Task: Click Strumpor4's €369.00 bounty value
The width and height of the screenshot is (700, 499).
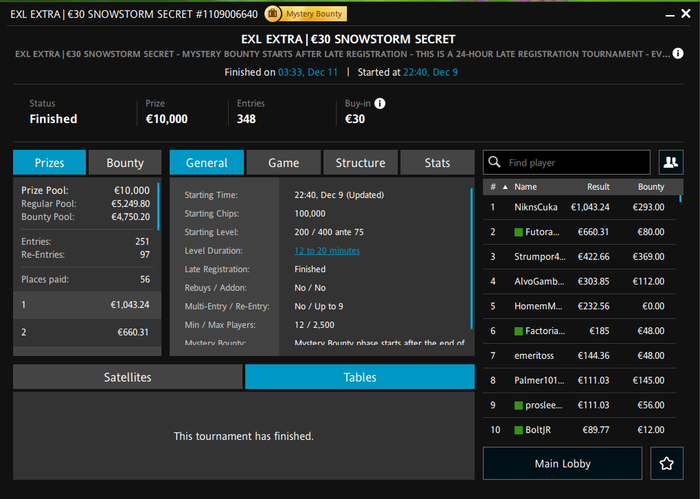Action: pos(648,257)
